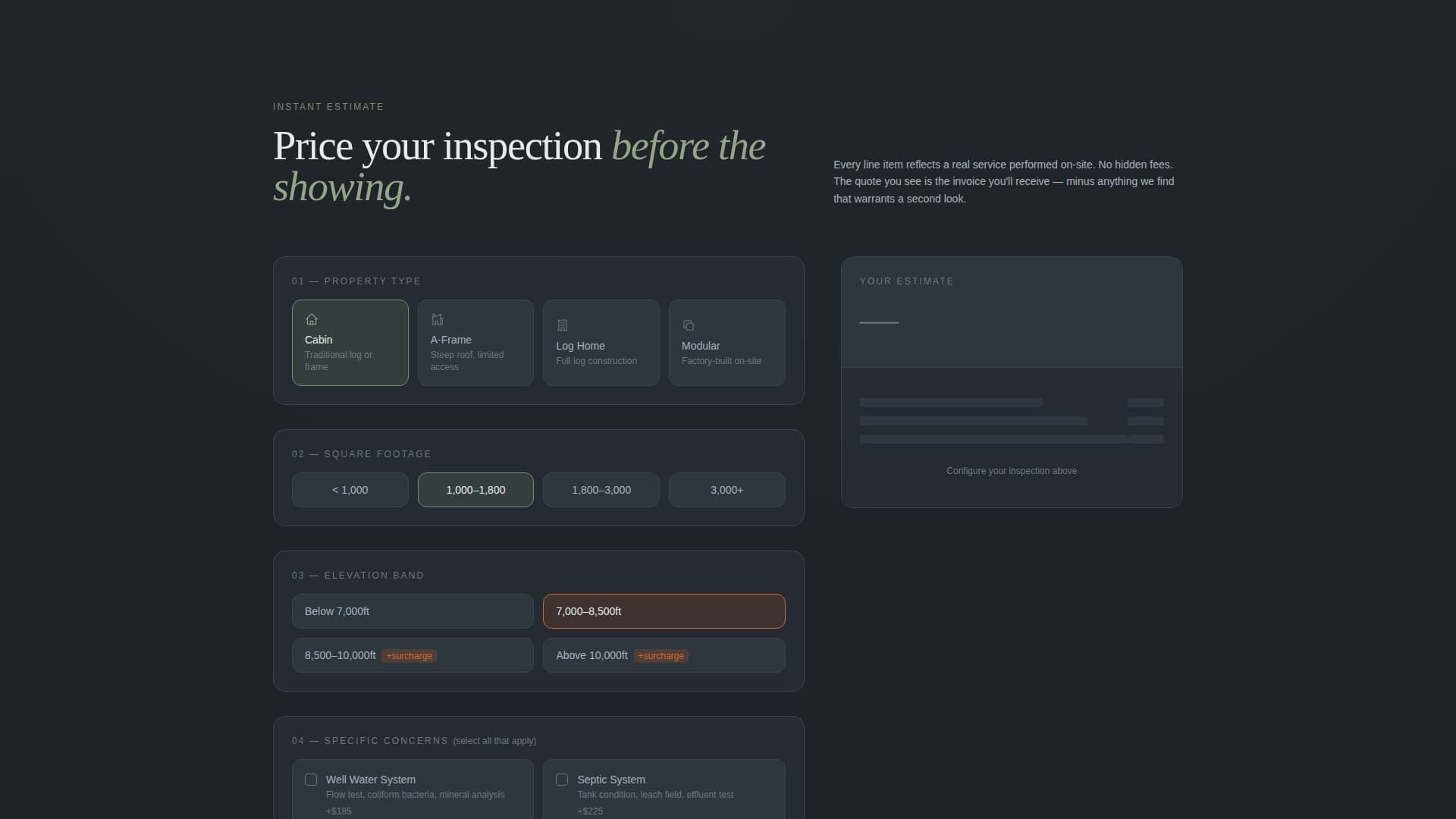Click the building icon on the A-Frame card

(x=437, y=319)
